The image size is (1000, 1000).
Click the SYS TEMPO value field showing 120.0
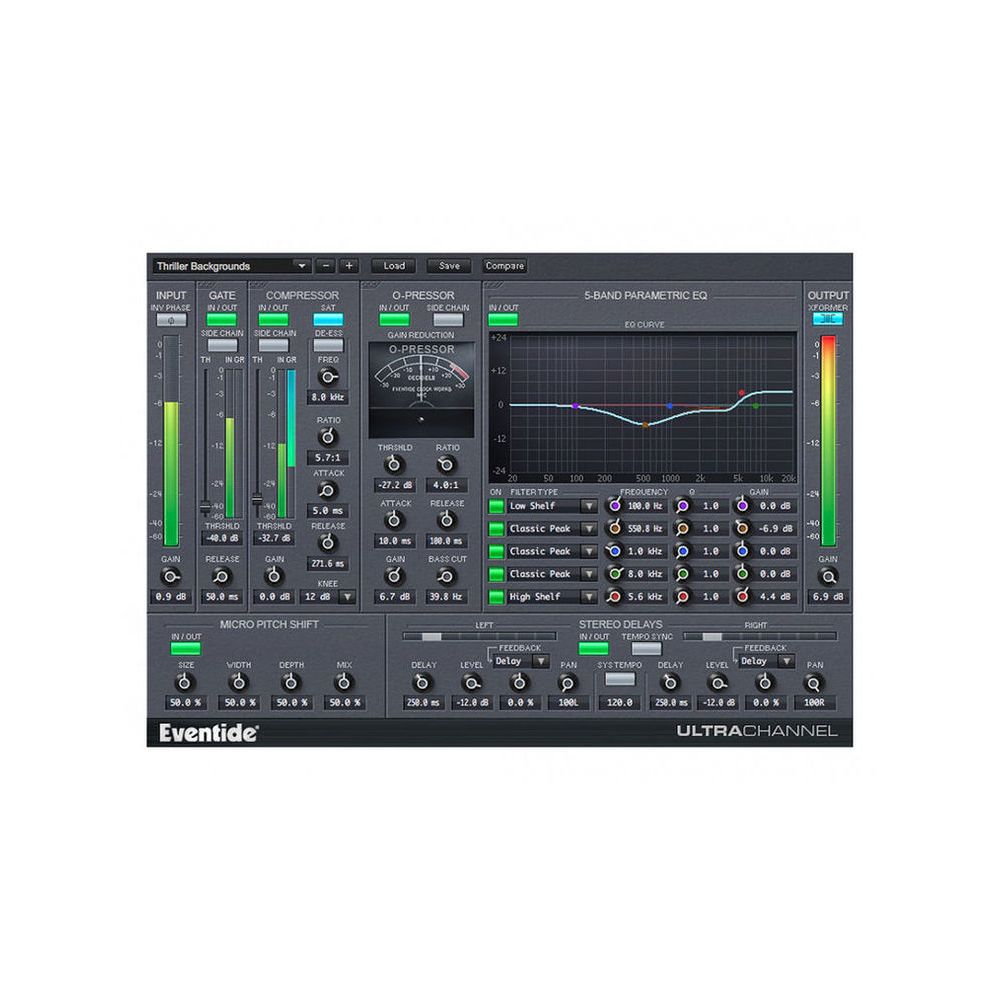[619, 701]
